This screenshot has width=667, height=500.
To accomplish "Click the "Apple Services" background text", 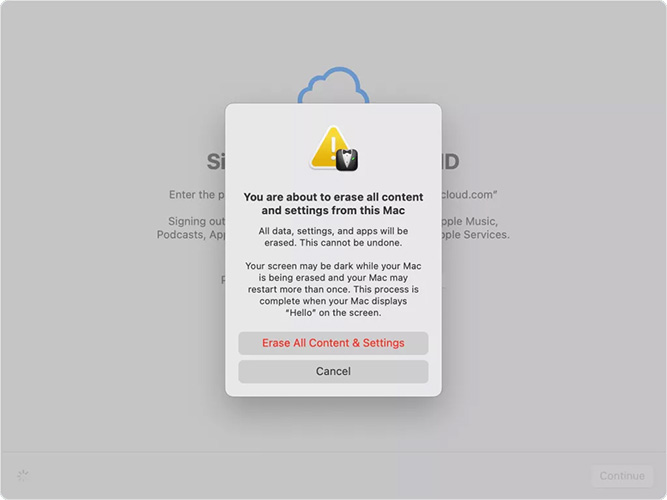I will pyautogui.click(x=476, y=235).
